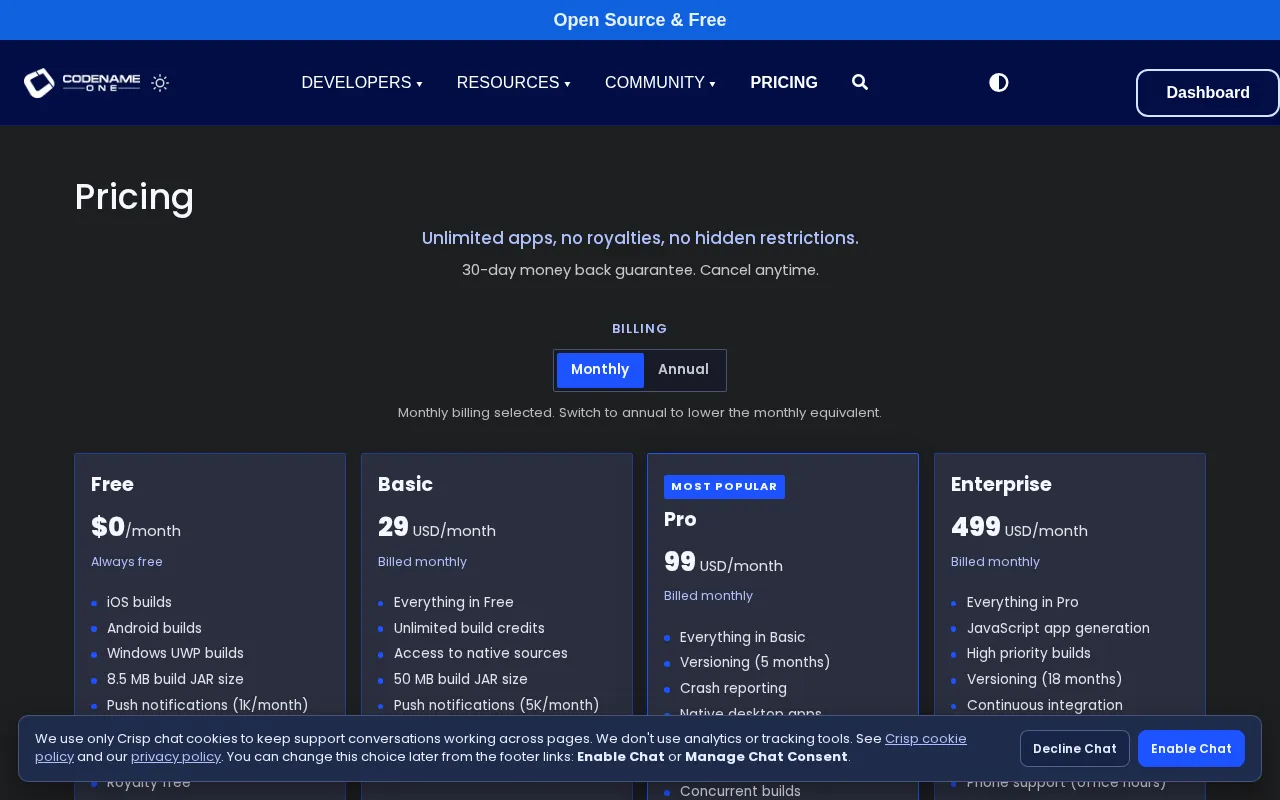Click '50 MB build JAR size' item

click(461, 679)
